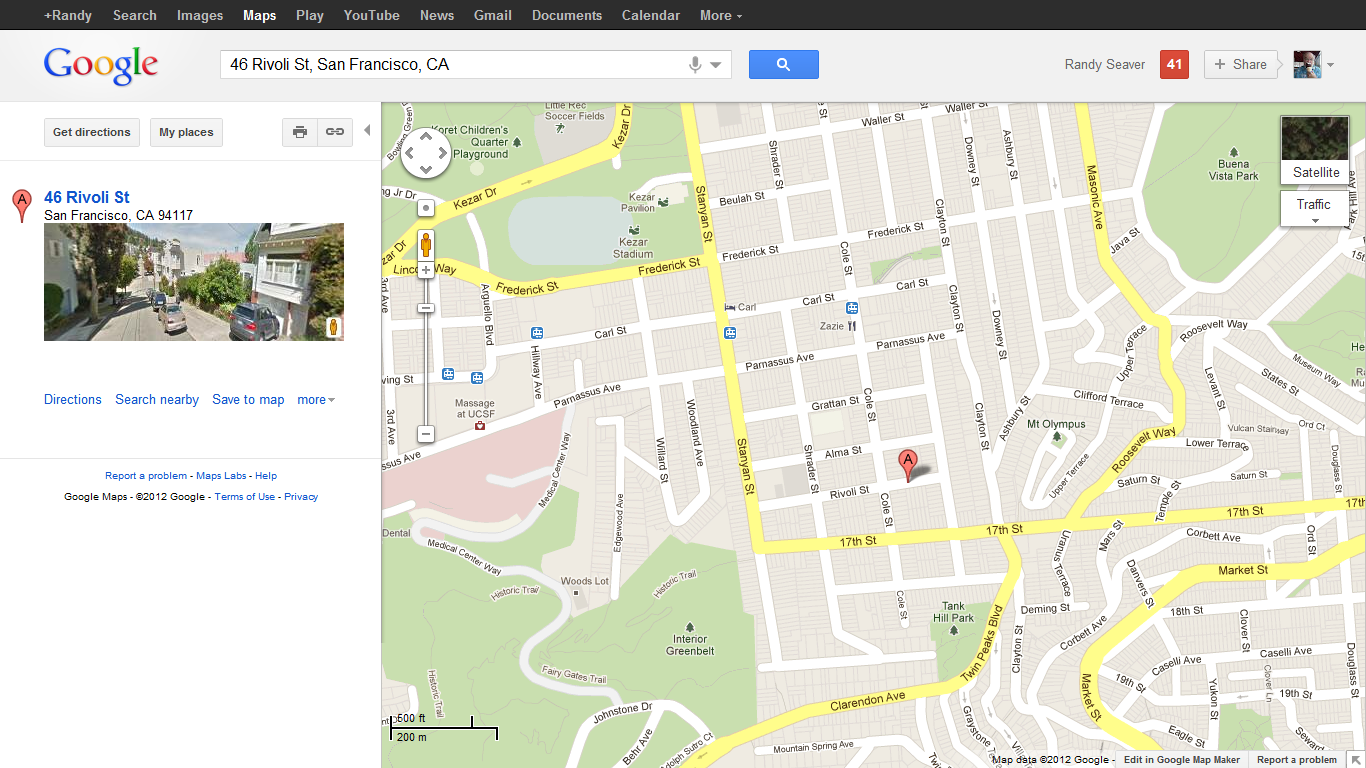Open Gmail in the top bar

click(x=493, y=15)
